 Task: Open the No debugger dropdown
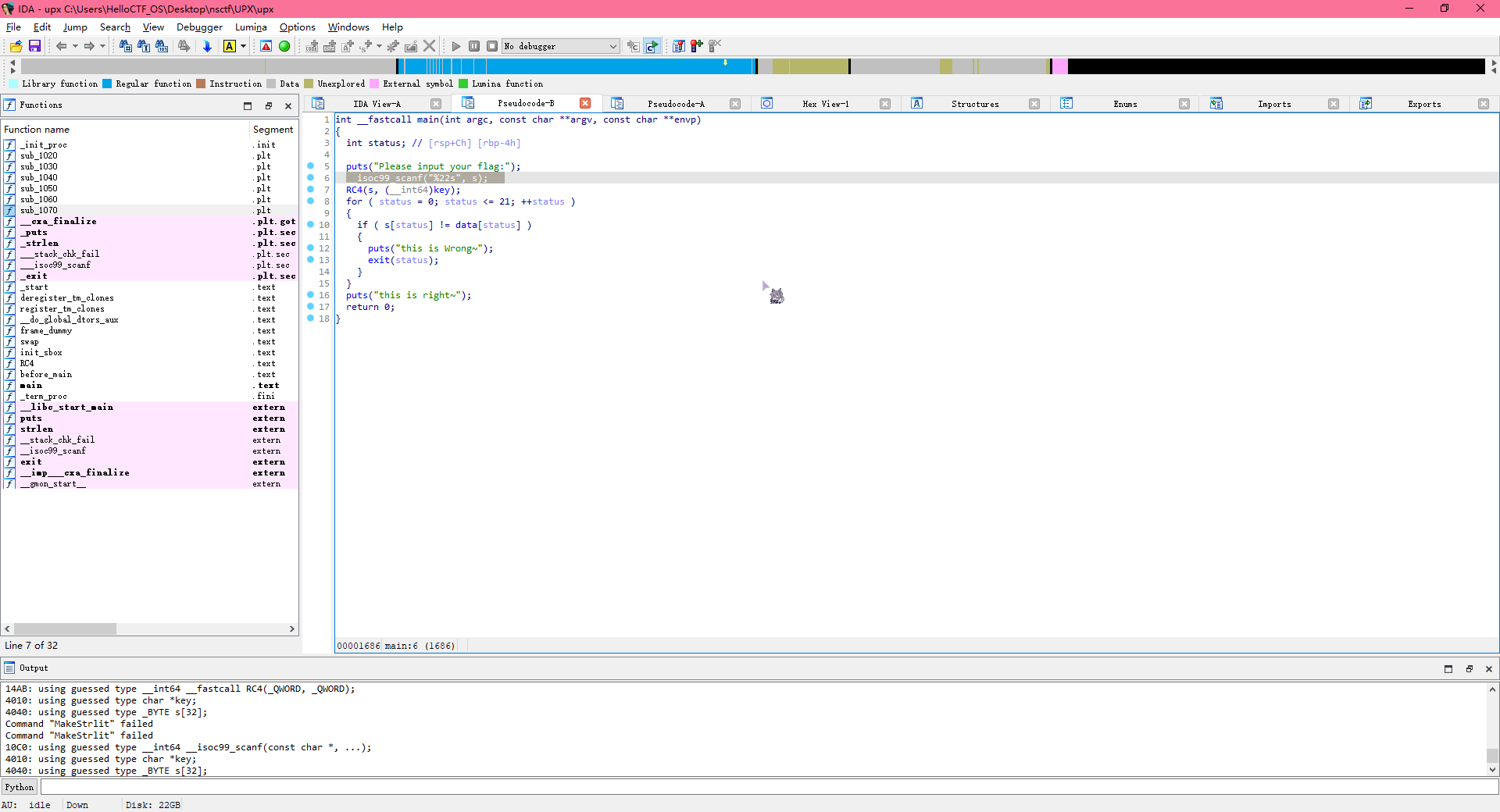point(612,47)
